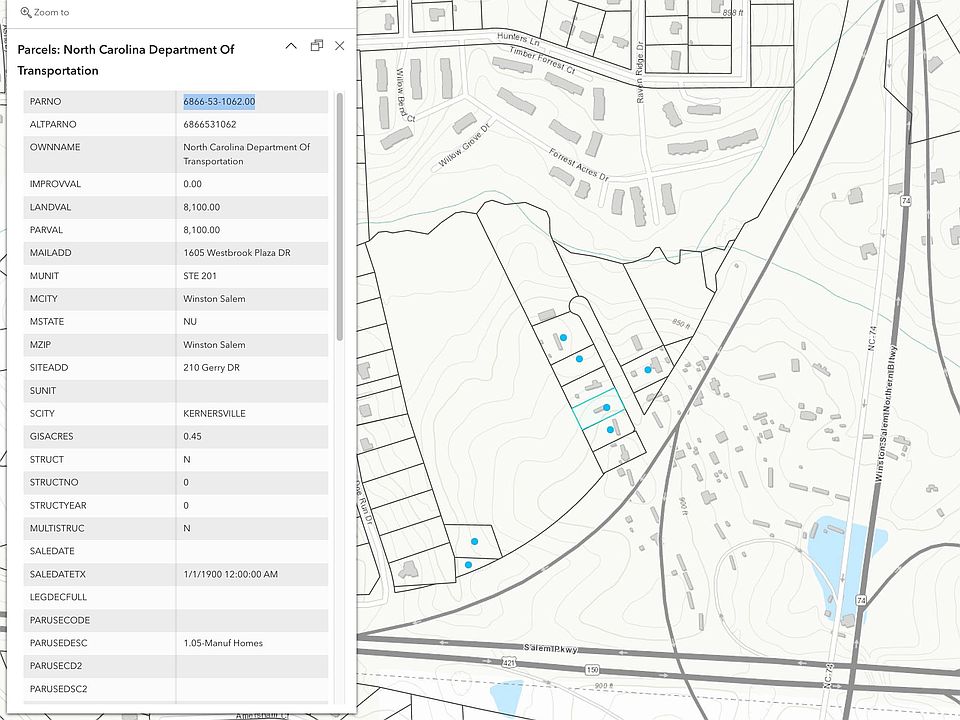The height and width of the screenshot is (720, 960).
Task: Click the MAILADD value 1605 Westbrook Plaza DR
Action: coord(237,253)
